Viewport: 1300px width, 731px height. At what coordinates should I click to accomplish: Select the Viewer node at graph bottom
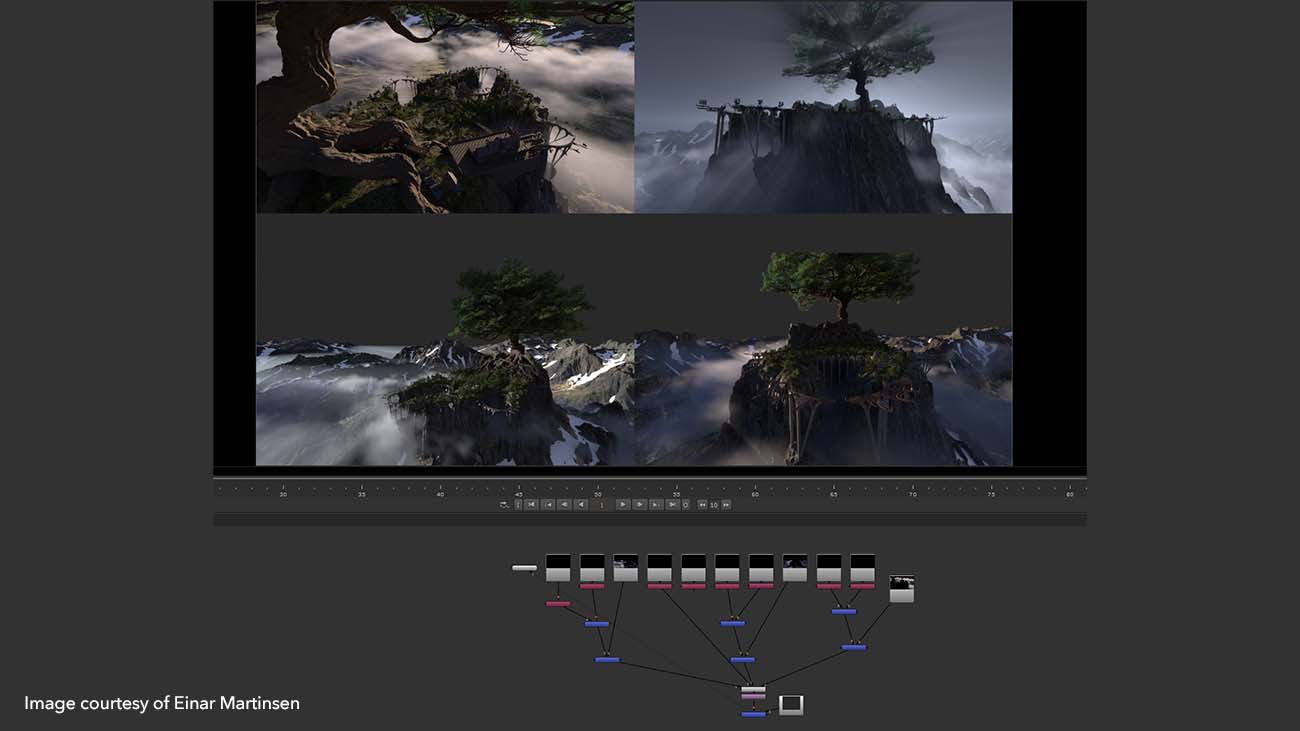[790, 705]
